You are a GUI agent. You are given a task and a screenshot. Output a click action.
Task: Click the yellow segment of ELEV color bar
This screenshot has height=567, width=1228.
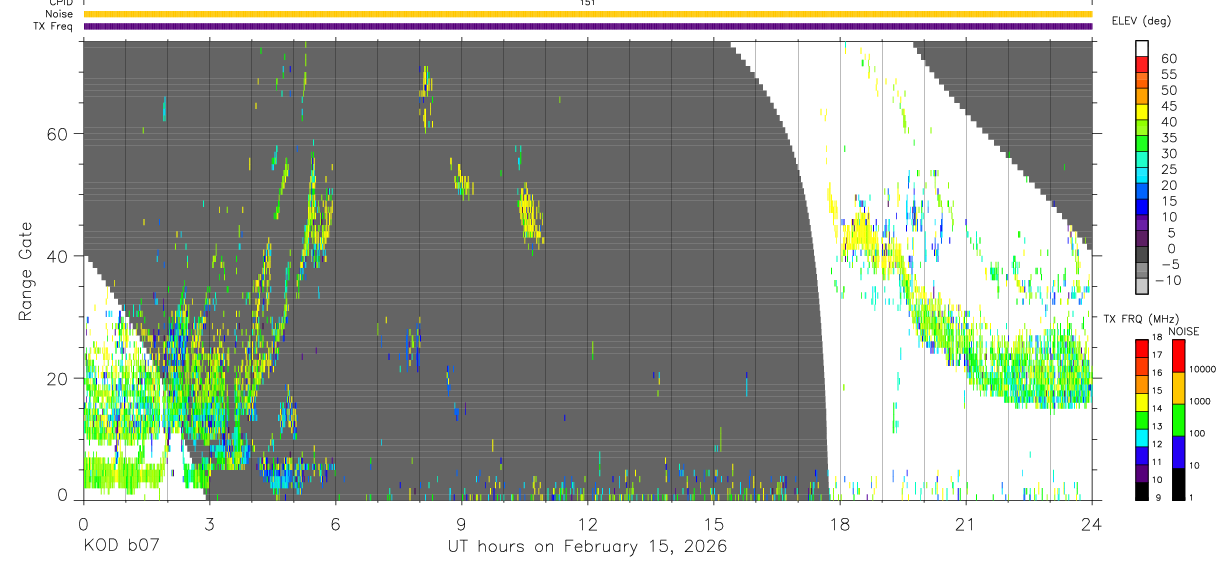(1142, 114)
